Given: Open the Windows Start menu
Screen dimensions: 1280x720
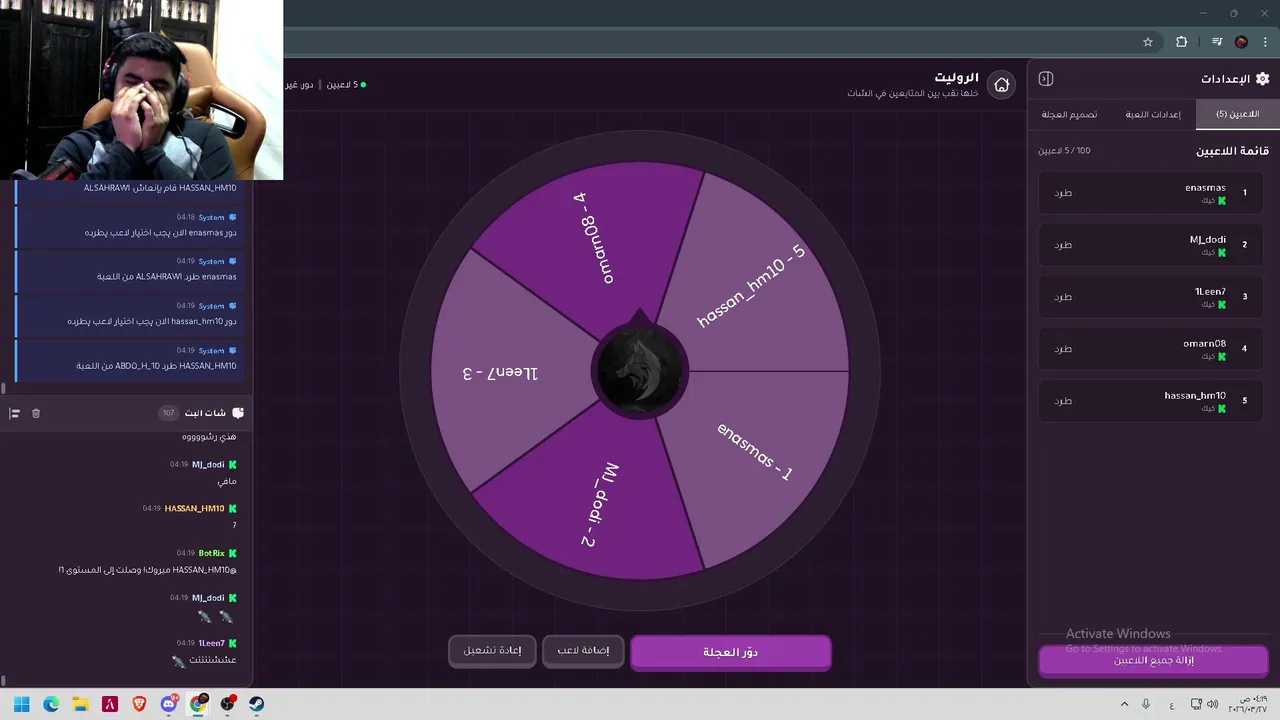Looking at the screenshot, I should coord(22,704).
